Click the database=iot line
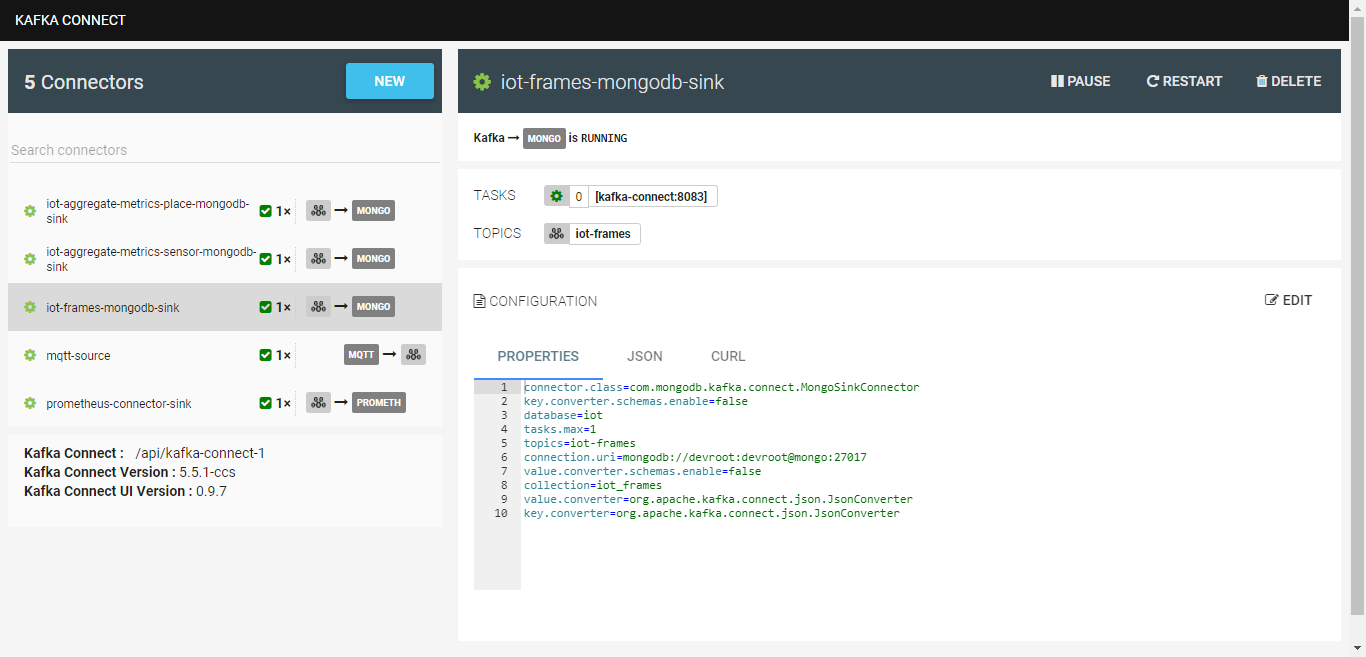This screenshot has width=1366, height=657. pyautogui.click(x=563, y=415)
